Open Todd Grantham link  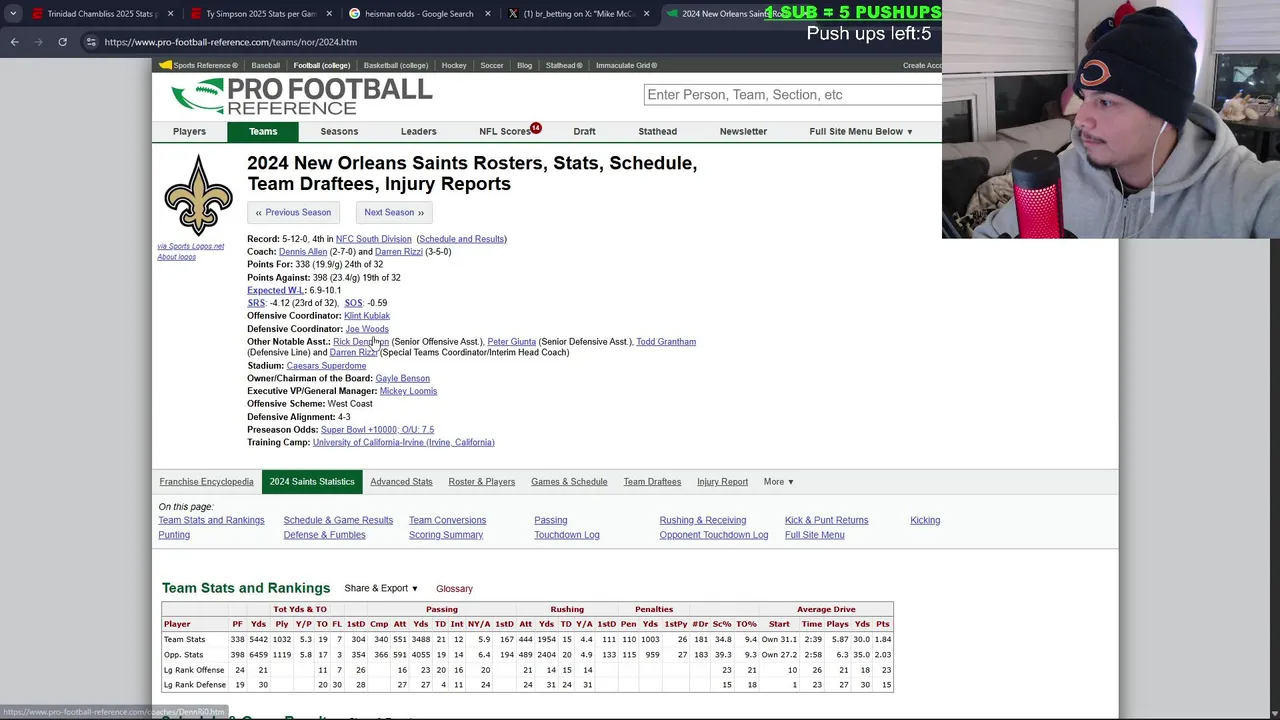tap(666, 342)
